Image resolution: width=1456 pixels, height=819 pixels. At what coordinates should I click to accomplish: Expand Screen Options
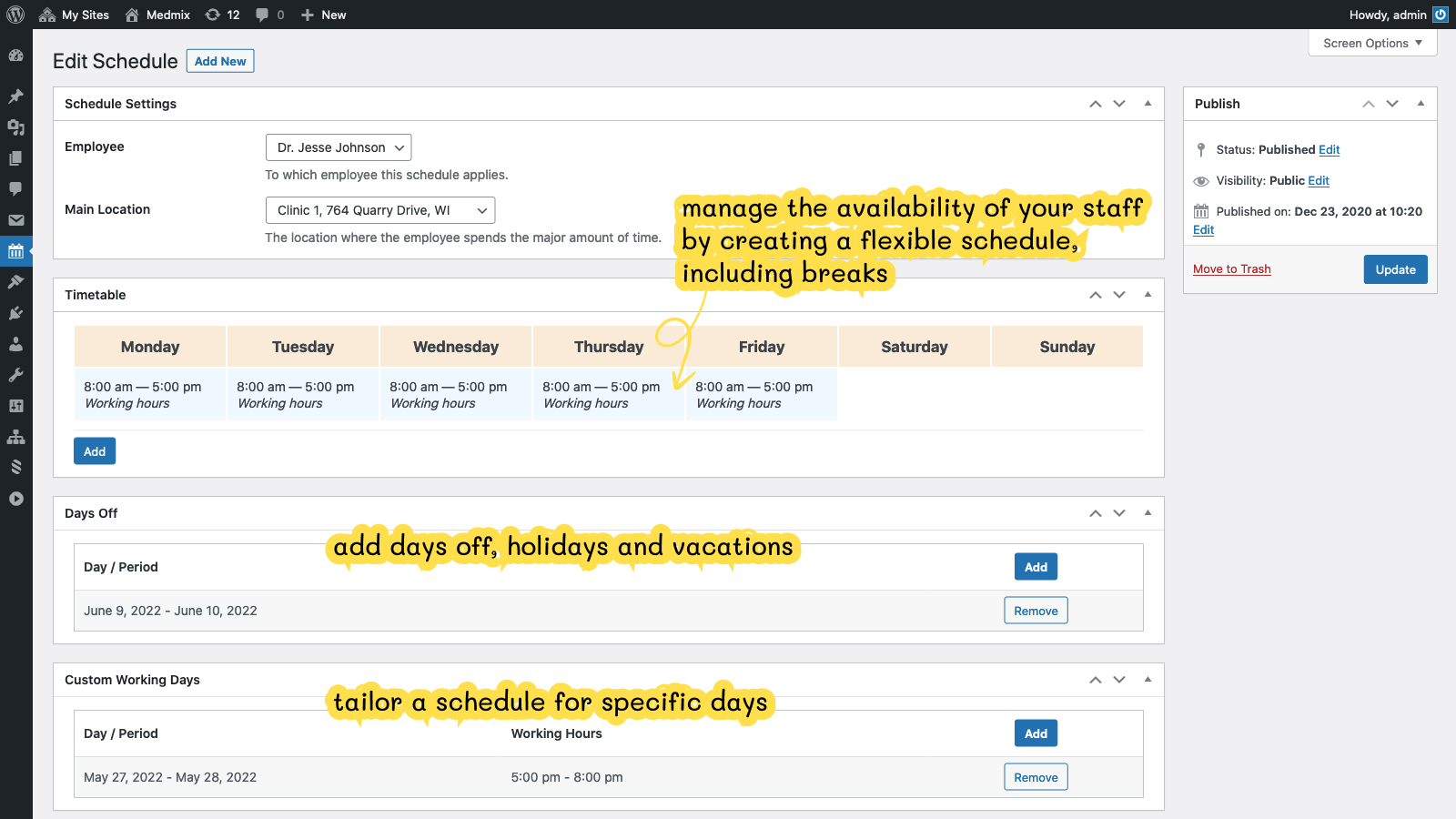click(x=1372, y=43)
